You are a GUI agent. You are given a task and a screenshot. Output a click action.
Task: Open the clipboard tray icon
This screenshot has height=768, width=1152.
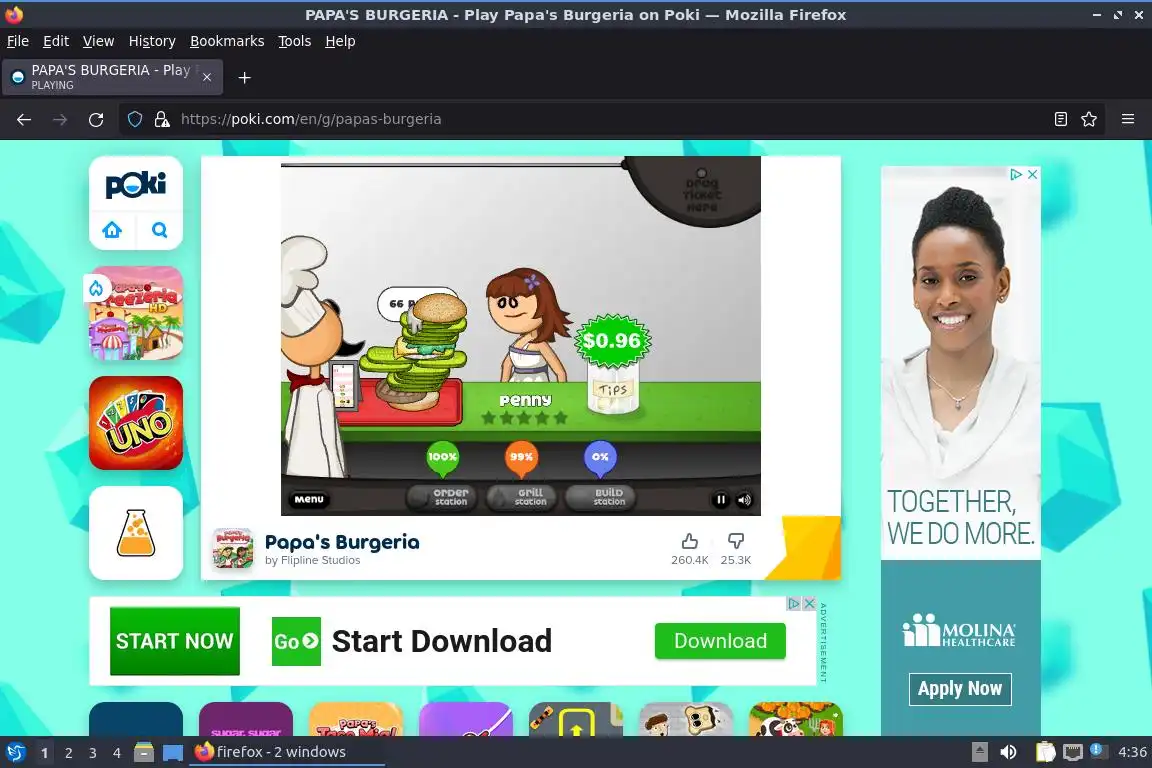click(1045, 752)
